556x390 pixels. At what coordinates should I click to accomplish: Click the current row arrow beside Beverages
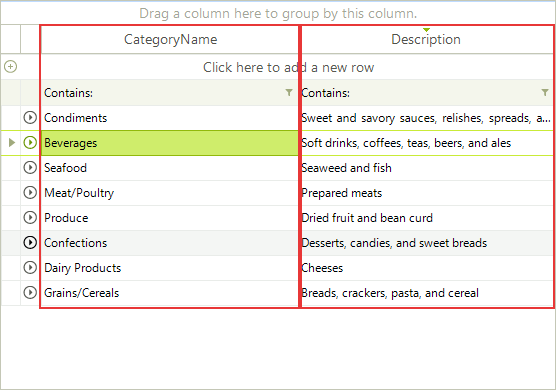click(12, 143)
